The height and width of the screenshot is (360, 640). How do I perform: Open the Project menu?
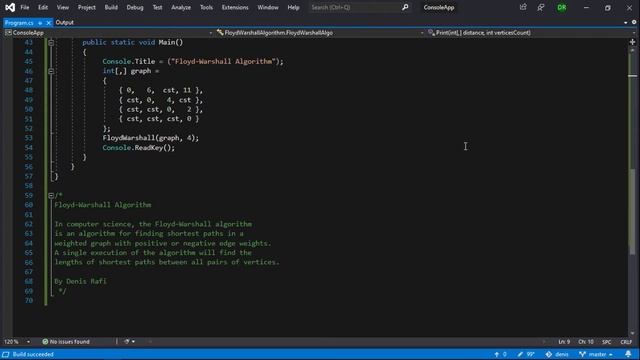pos(87,7)
